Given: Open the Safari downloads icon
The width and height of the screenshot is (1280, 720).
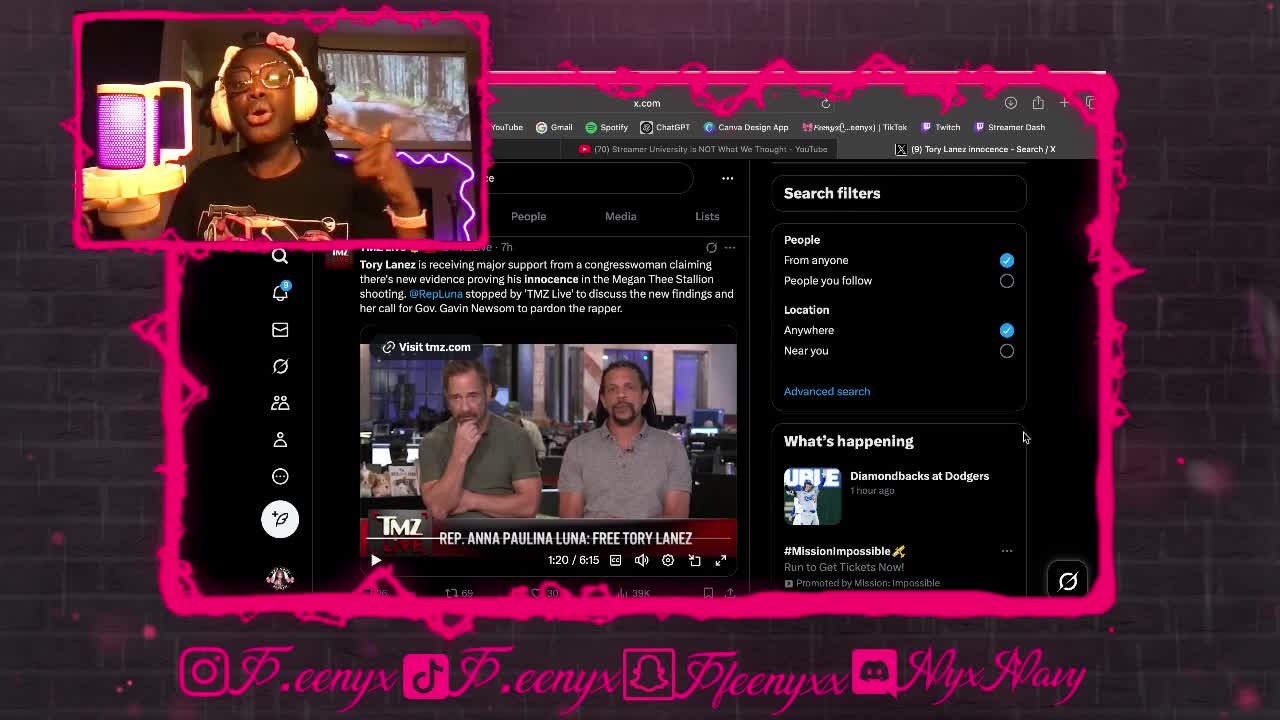Looking at the screenshot, I should (x=1011, y=103).
